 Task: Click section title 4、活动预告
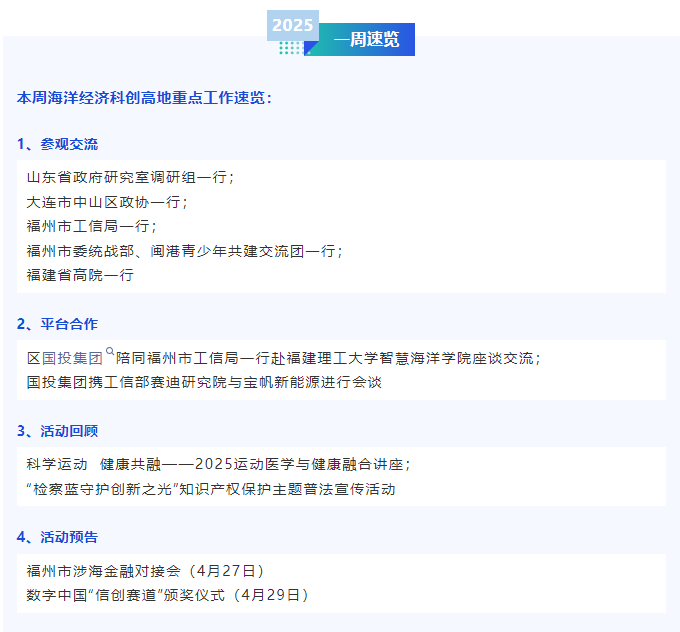coord(58,537)
